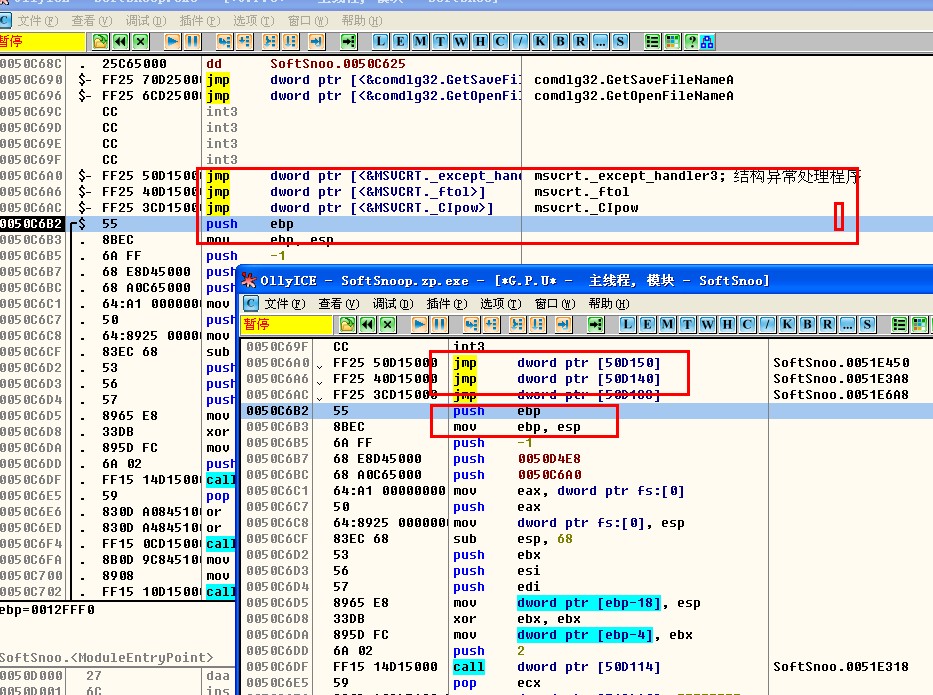This screenshot has height=695, width=933.
Task: Open Run trace ellipsis button, SoftSnoop.zp.exe window
Action: tap(848, 324)
